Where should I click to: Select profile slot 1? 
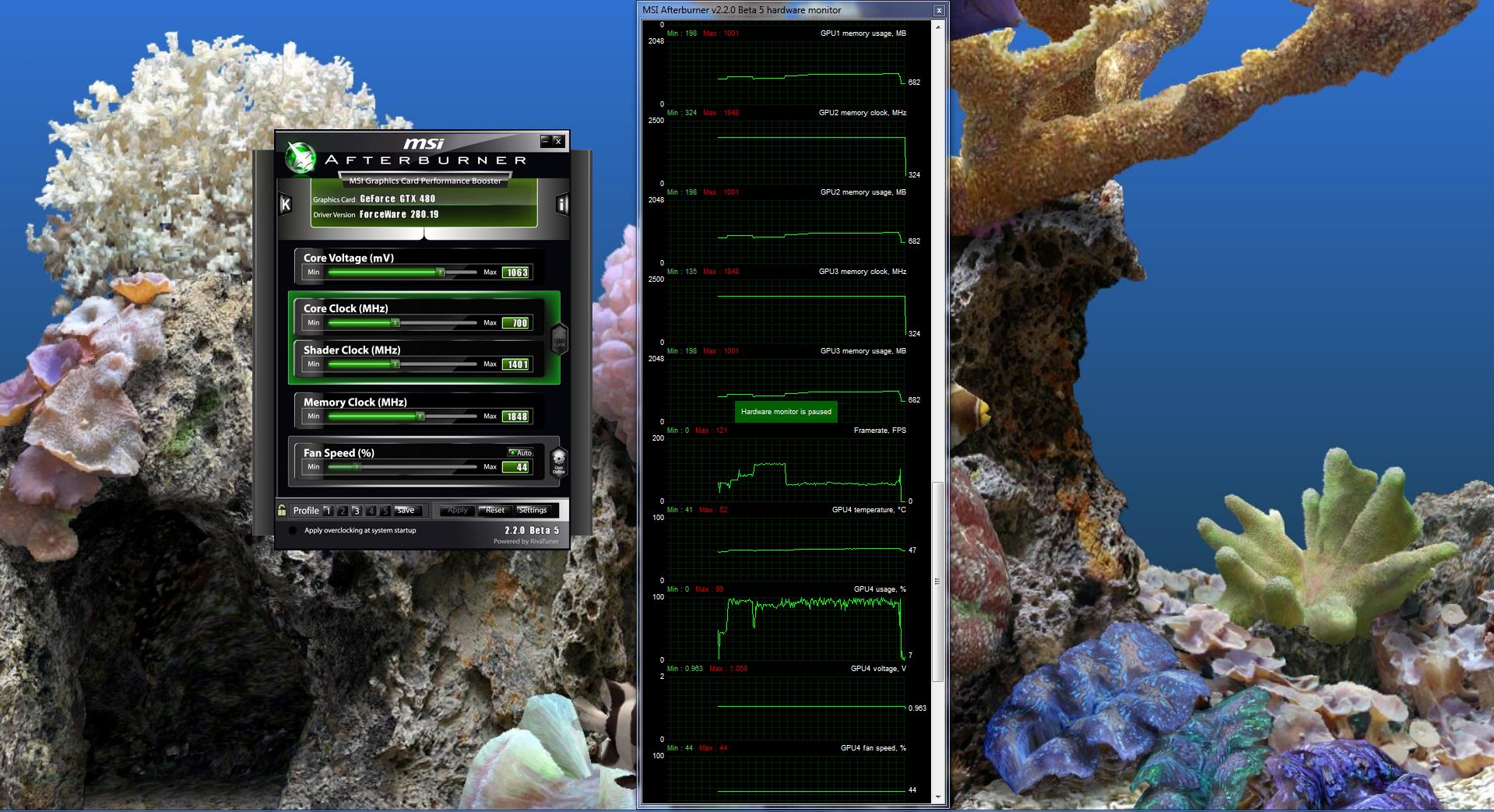(328, 511)
